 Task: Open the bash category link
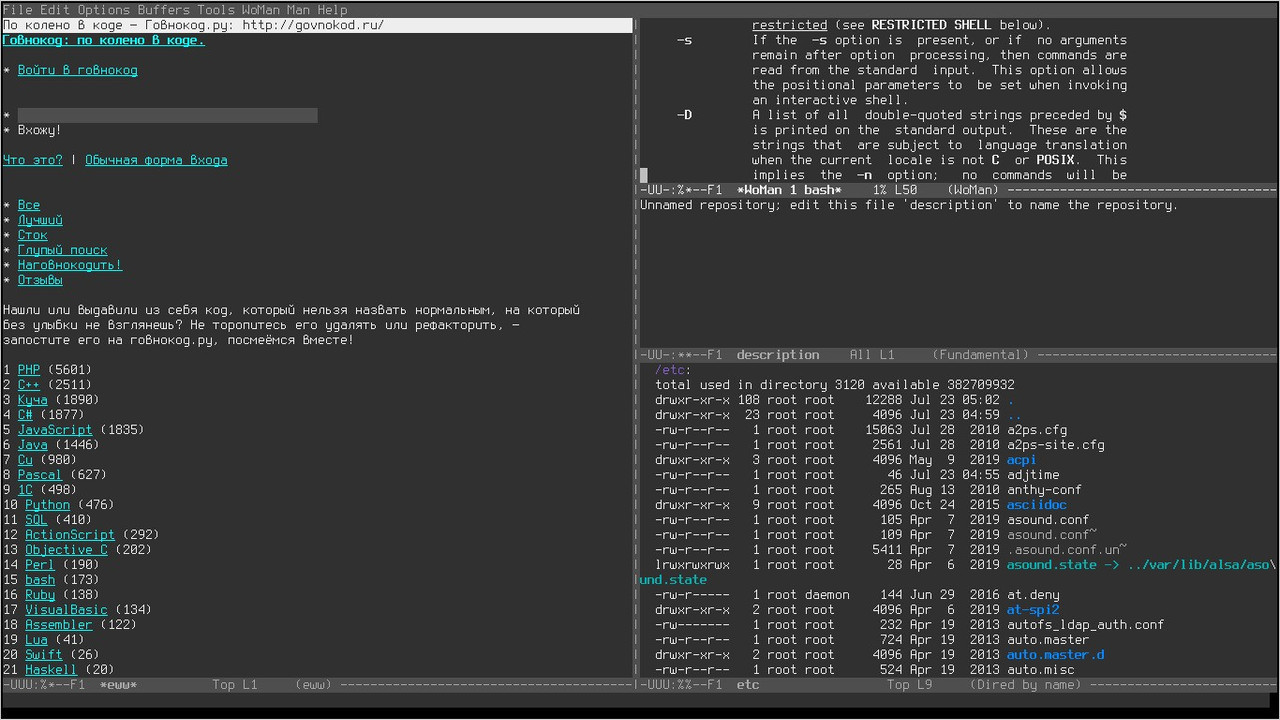[x=40, y=580]
